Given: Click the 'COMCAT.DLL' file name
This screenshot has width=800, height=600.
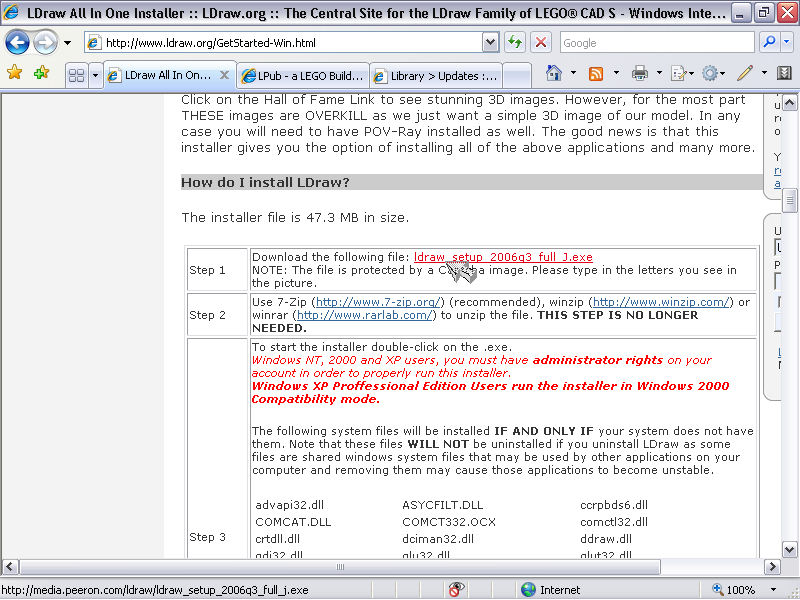Looking at the screenshot, I should 293,522.
